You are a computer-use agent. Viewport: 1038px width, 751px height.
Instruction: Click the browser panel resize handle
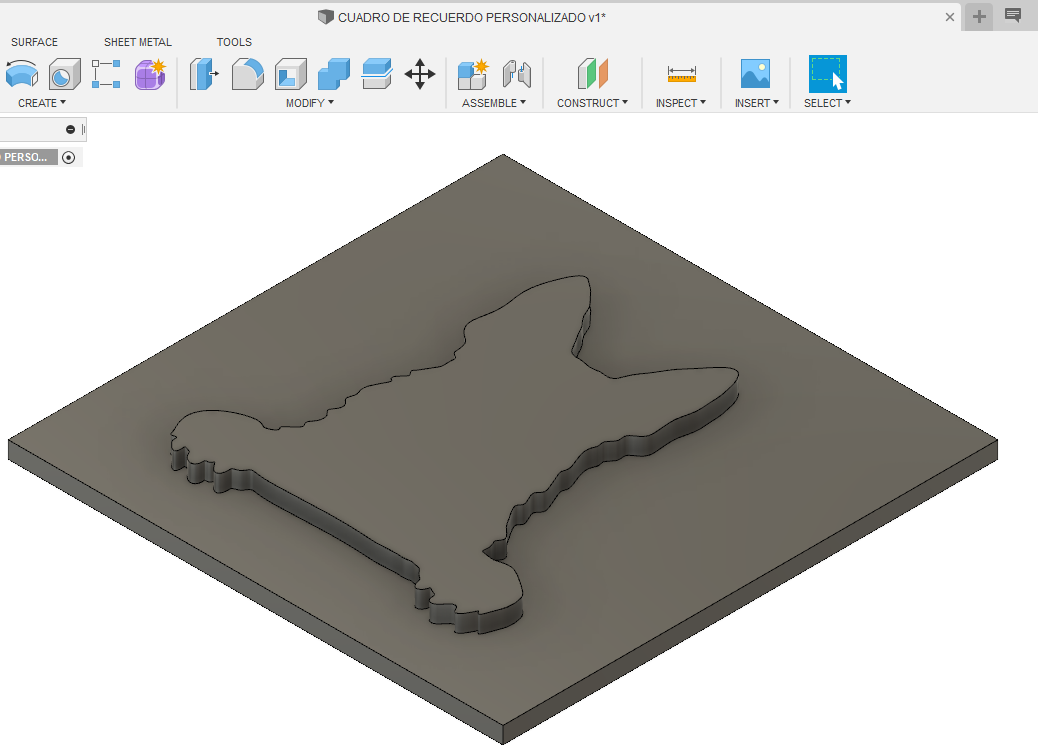click(83, 130)
